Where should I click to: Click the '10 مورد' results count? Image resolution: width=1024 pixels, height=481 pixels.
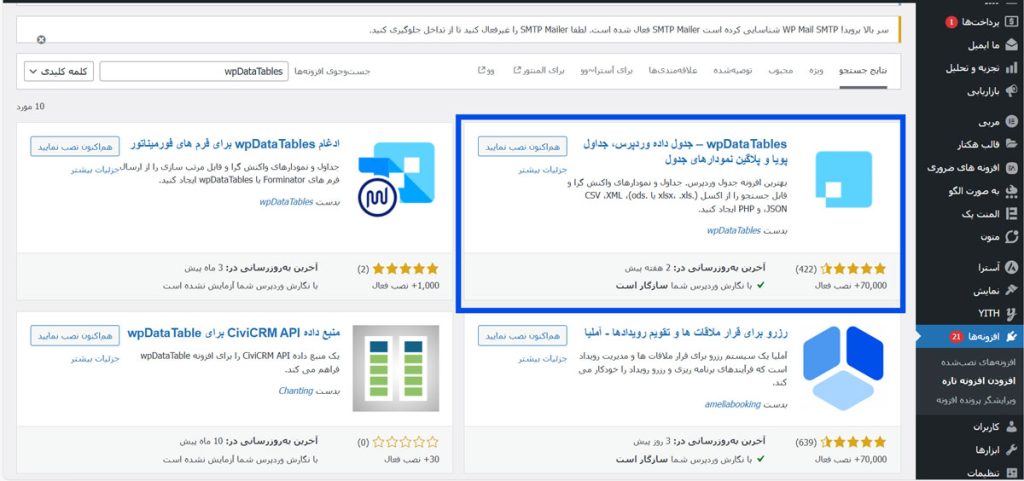[x=31, y=106]
